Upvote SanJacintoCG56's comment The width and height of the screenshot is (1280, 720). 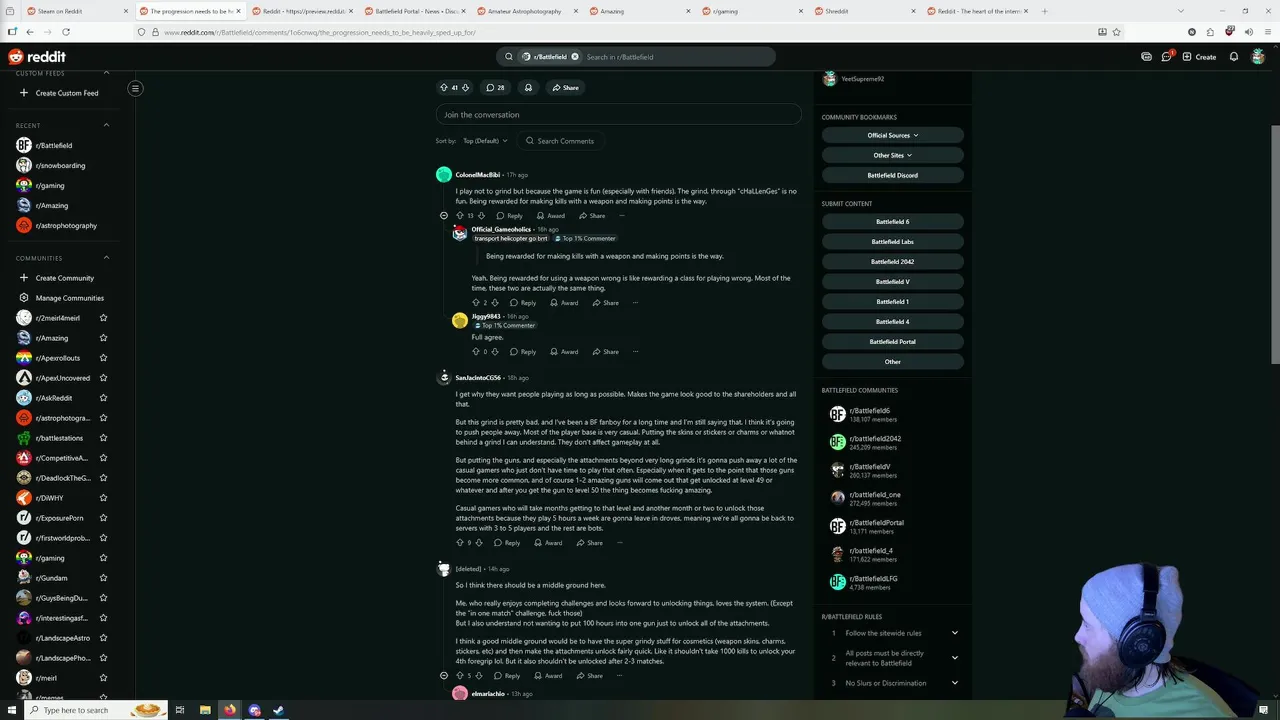coord(460,543)
